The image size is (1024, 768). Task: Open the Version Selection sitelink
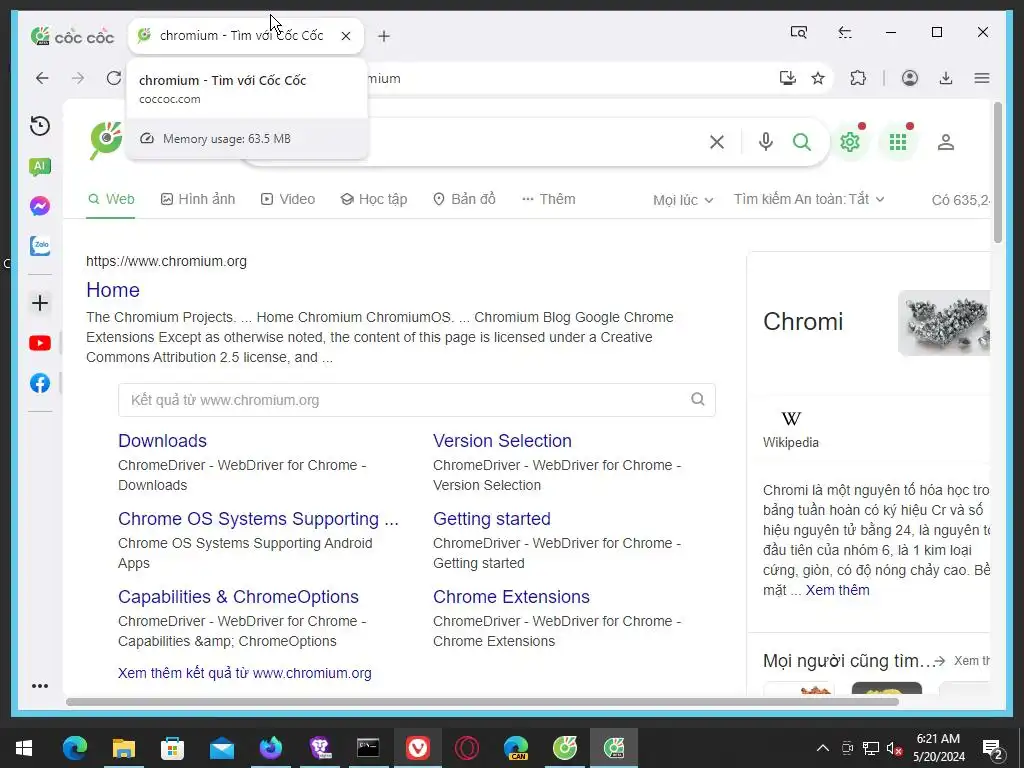tap(502, 441)
